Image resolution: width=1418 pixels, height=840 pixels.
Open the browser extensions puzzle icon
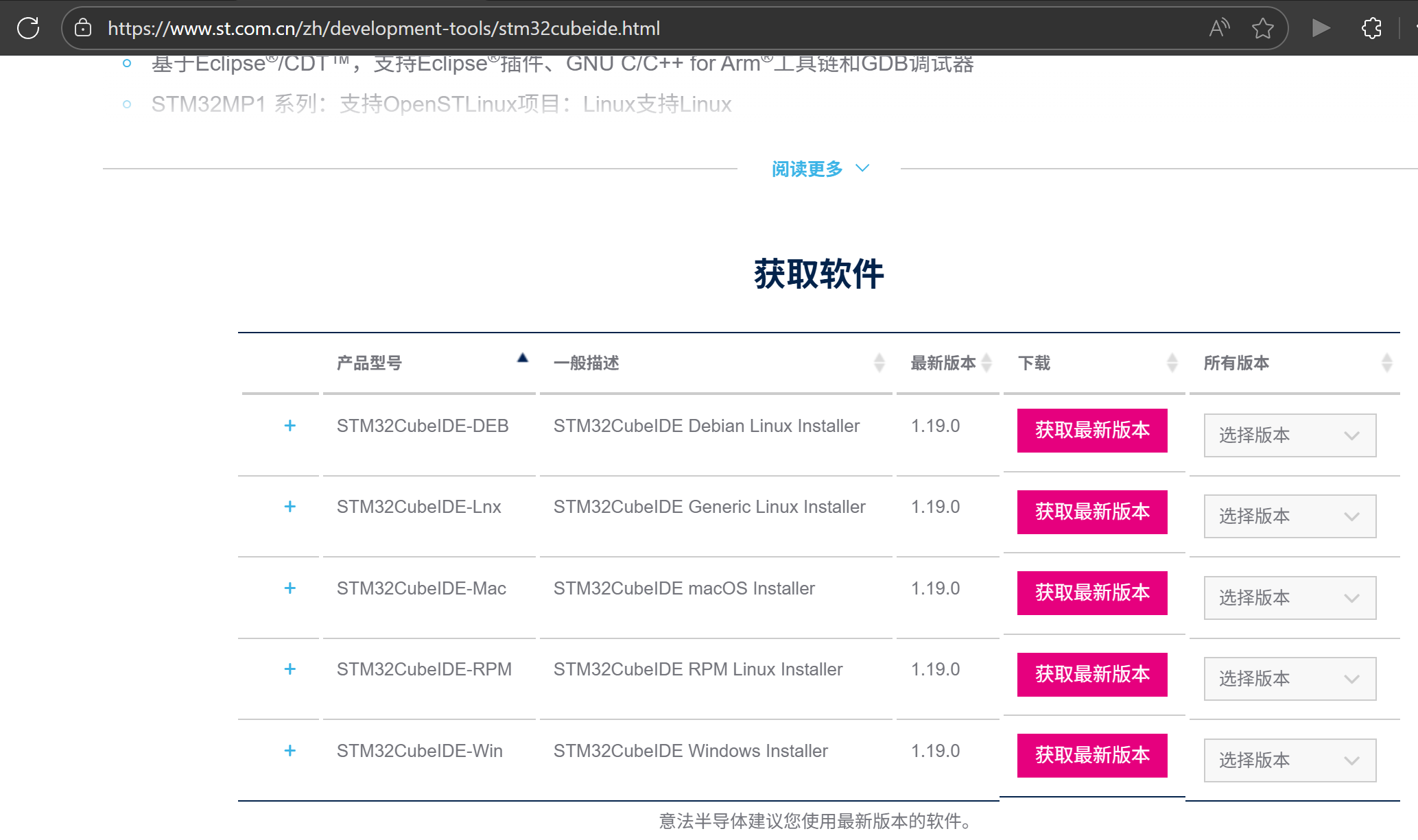coord(1371,28)
